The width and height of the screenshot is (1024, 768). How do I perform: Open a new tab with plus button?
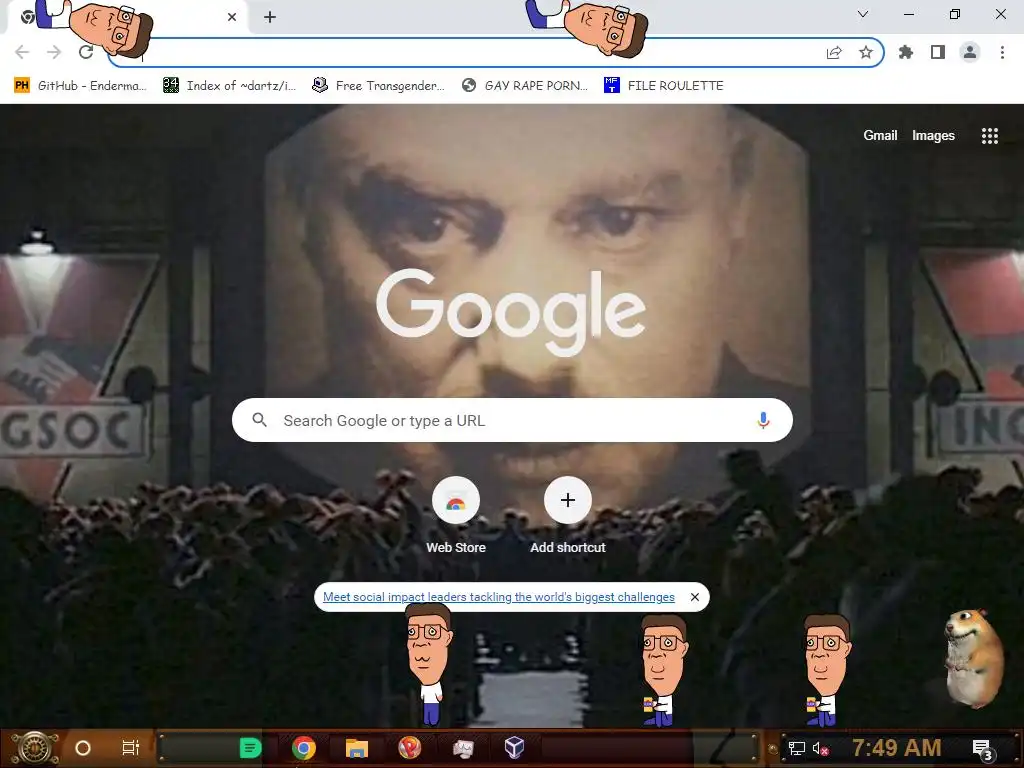(x=270, y=17)
